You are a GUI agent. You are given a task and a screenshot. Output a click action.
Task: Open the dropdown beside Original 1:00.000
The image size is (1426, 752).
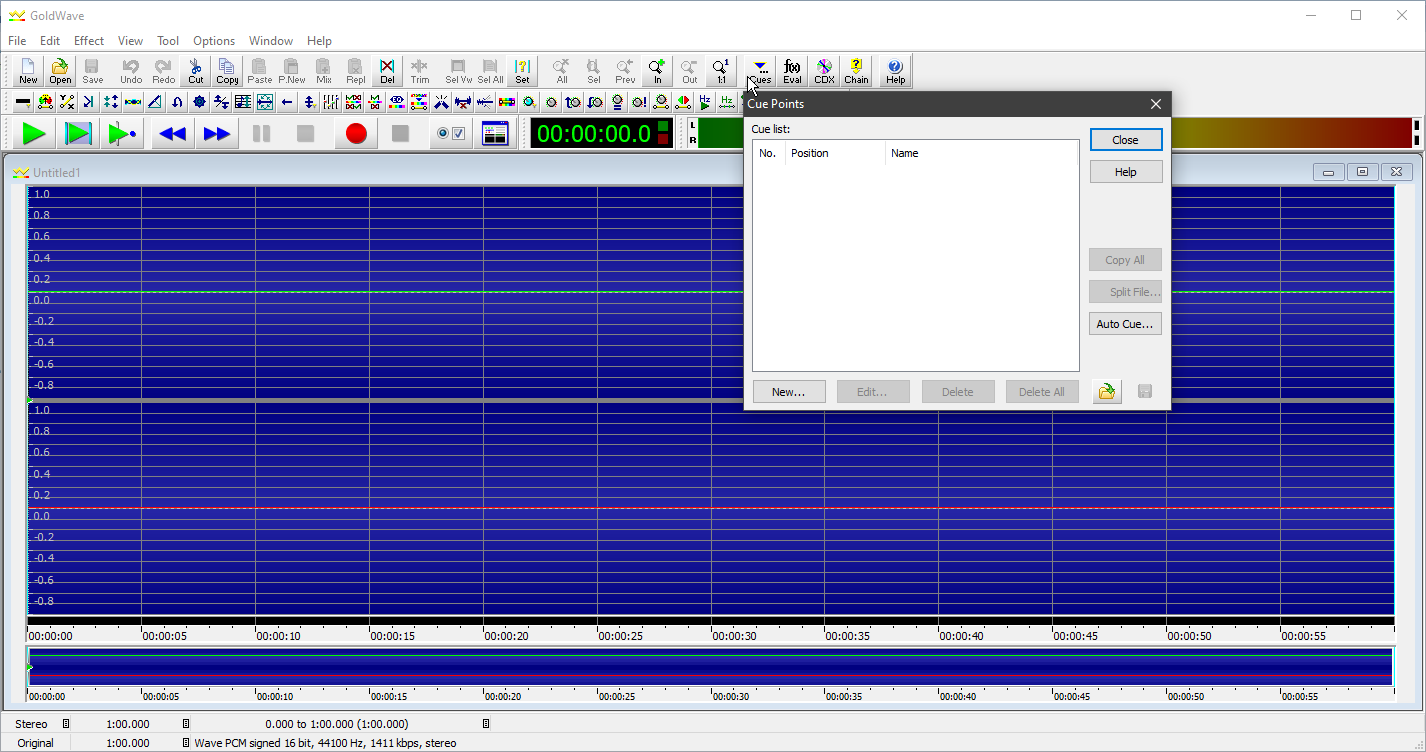point(186,743)
